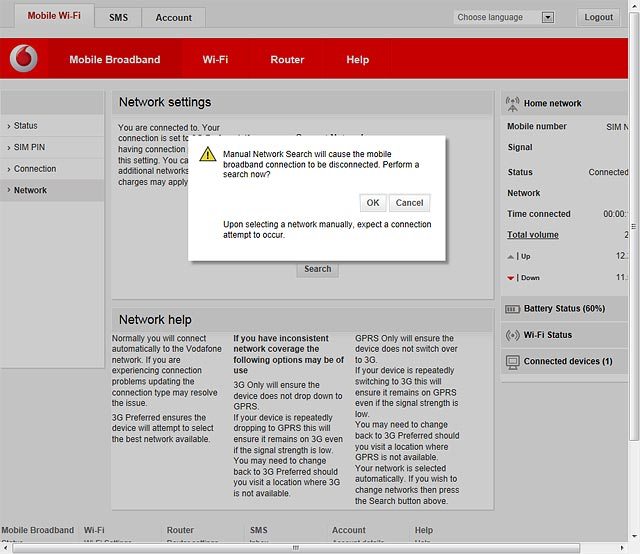
Task: Click the Logout button
Action: pyautogui.click(x=598, y=17)
